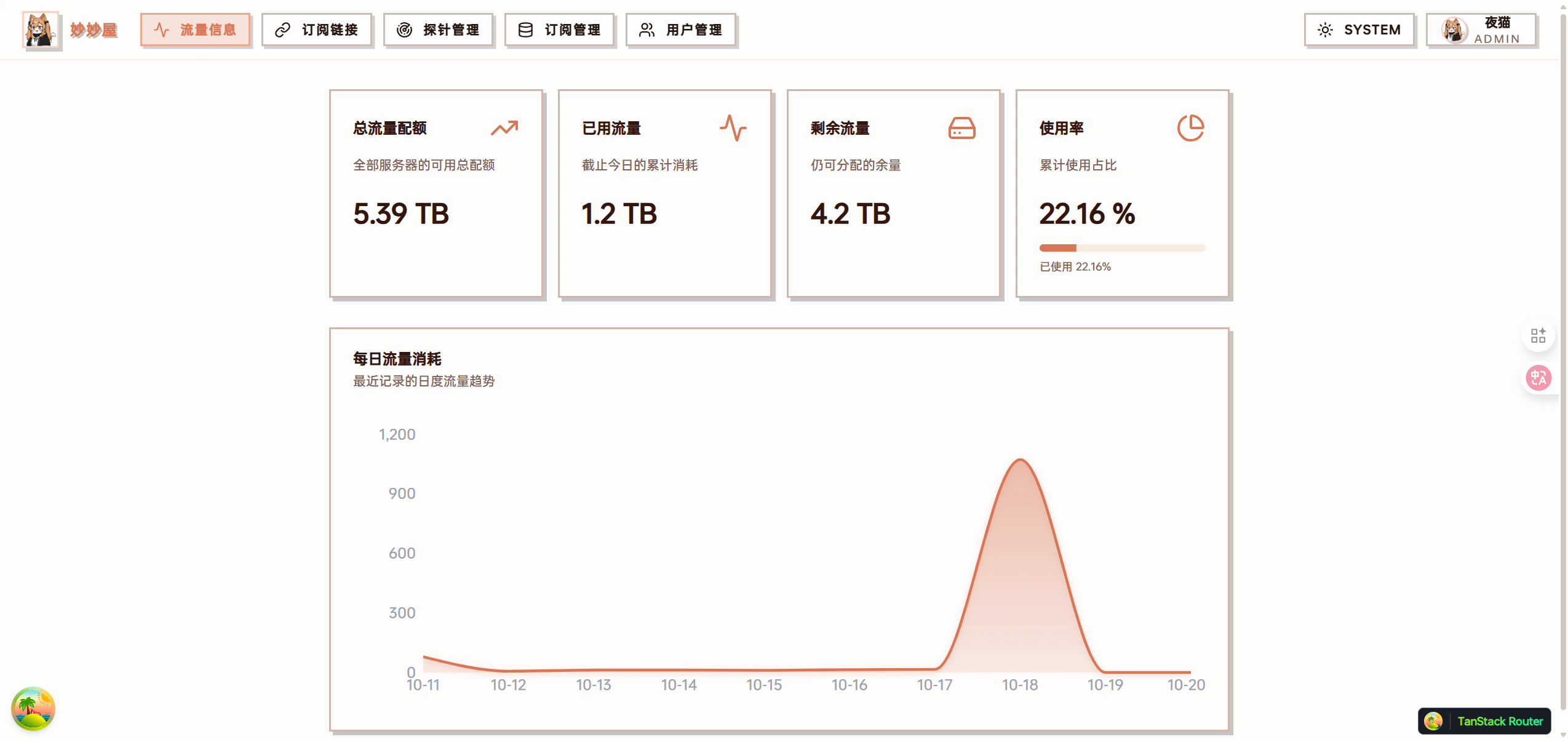Click the hard drive icon on 剩余流量 card
Viewport: 1568px width, 742px height.
tap(961, 128)
